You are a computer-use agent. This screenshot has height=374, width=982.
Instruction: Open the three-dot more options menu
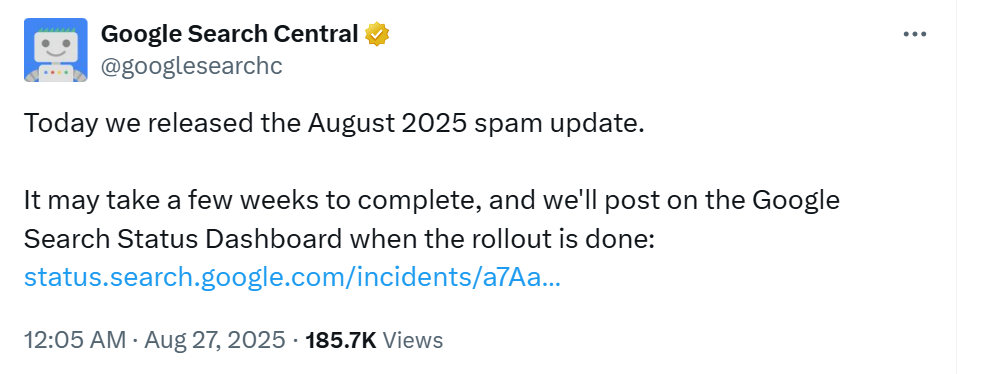pyautogui.click(x=914, y=34)
